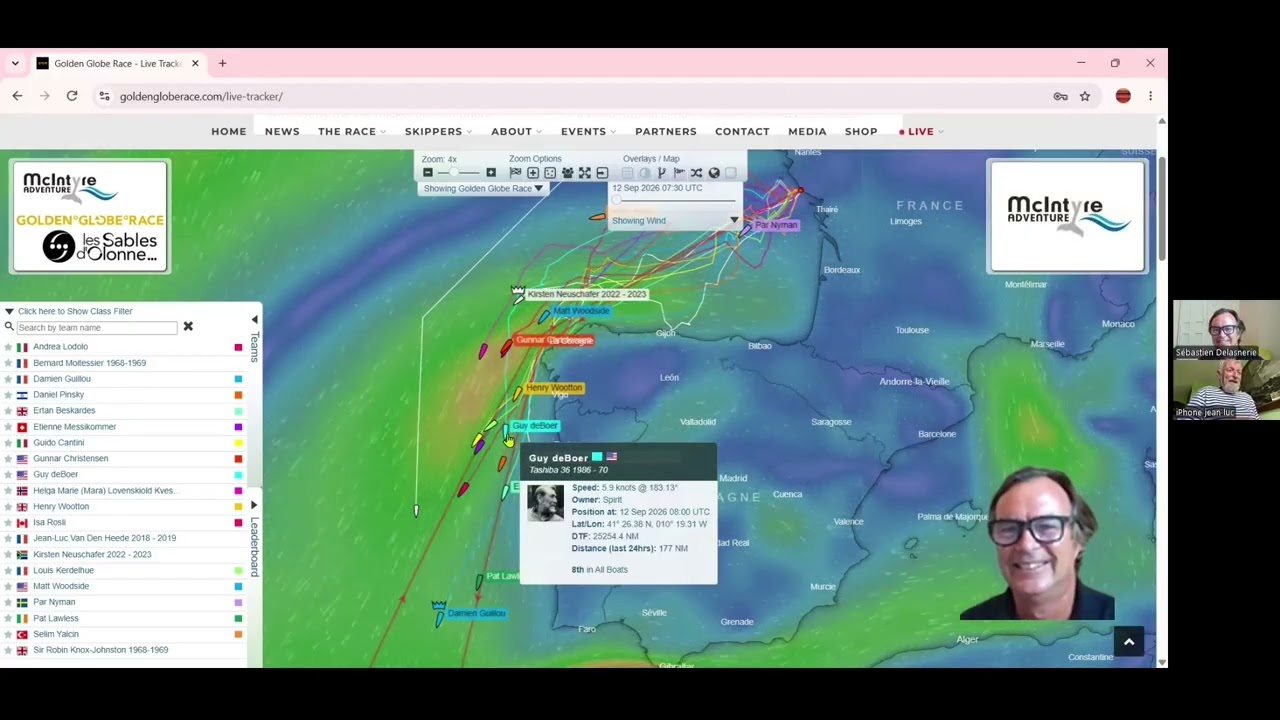Click the map zoom level slider handle

pyautogui.click(x=453, y=173)
